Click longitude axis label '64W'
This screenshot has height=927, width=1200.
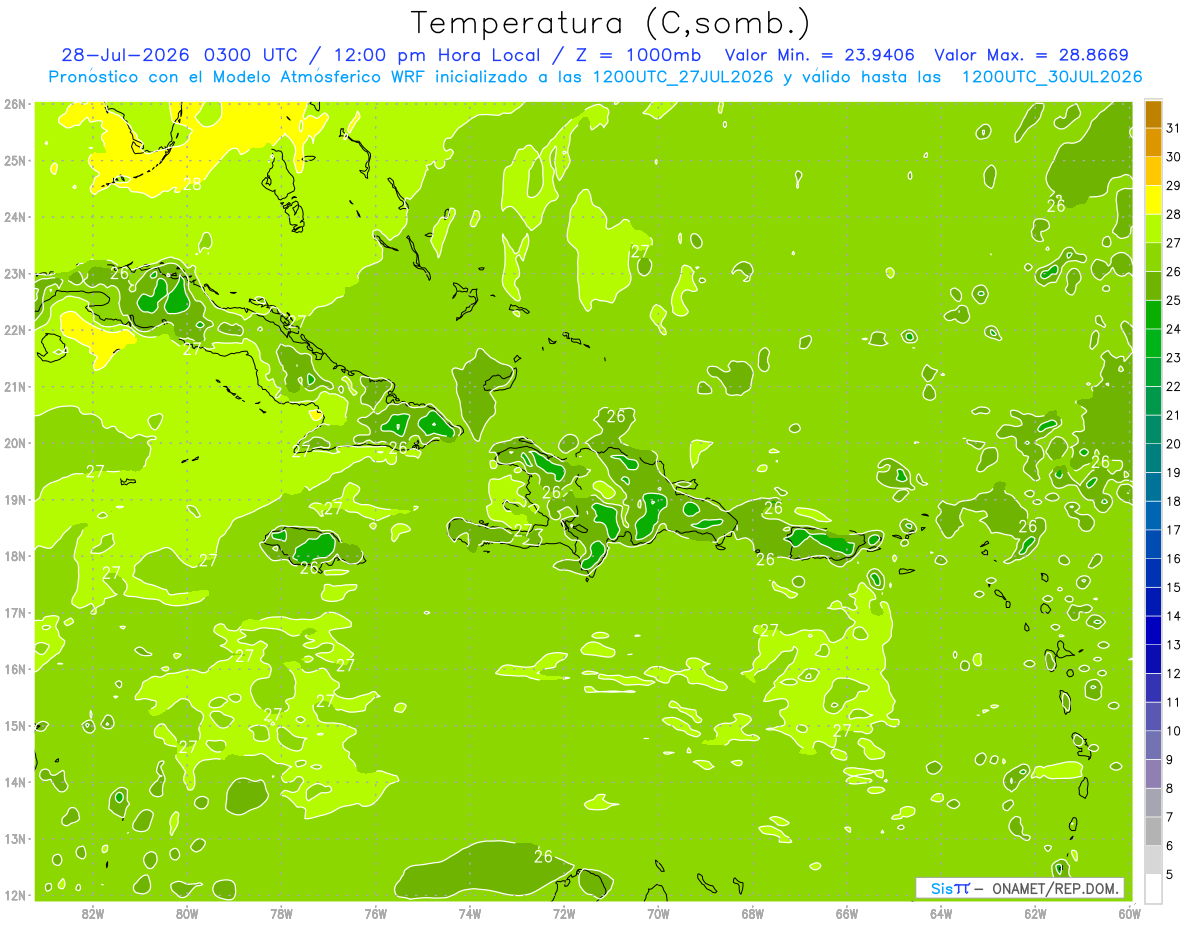[941, 913]
